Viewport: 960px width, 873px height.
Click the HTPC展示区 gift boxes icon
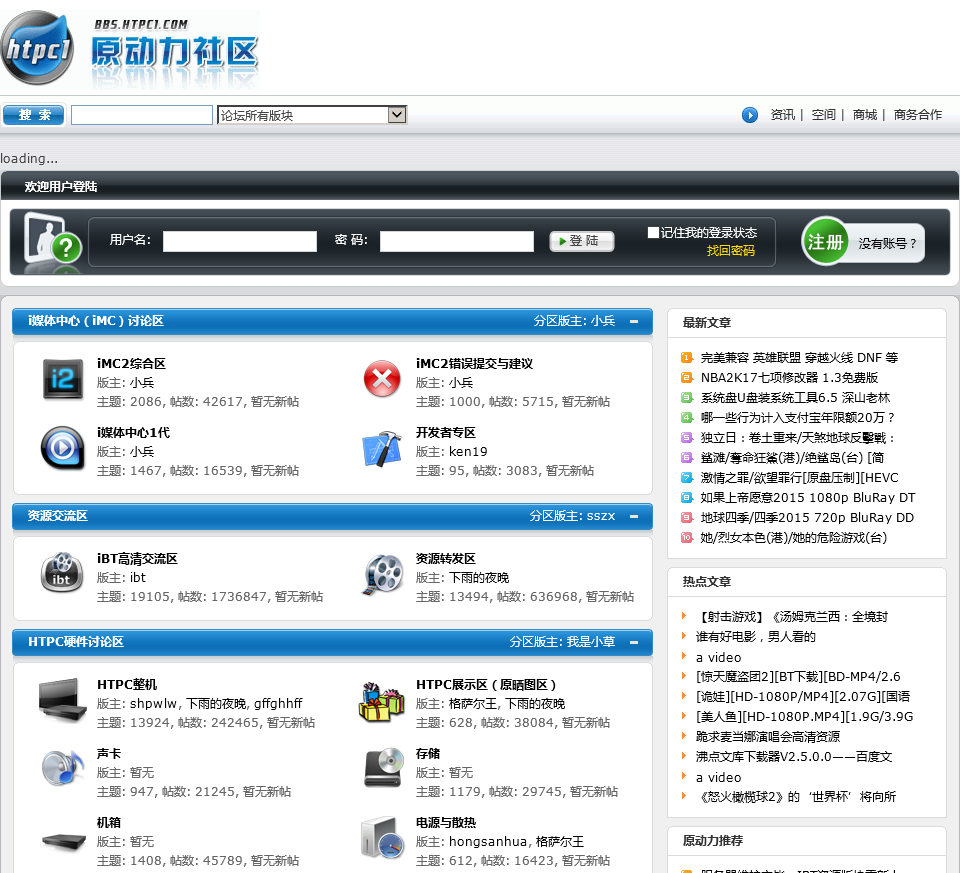[x=382, y=702]
